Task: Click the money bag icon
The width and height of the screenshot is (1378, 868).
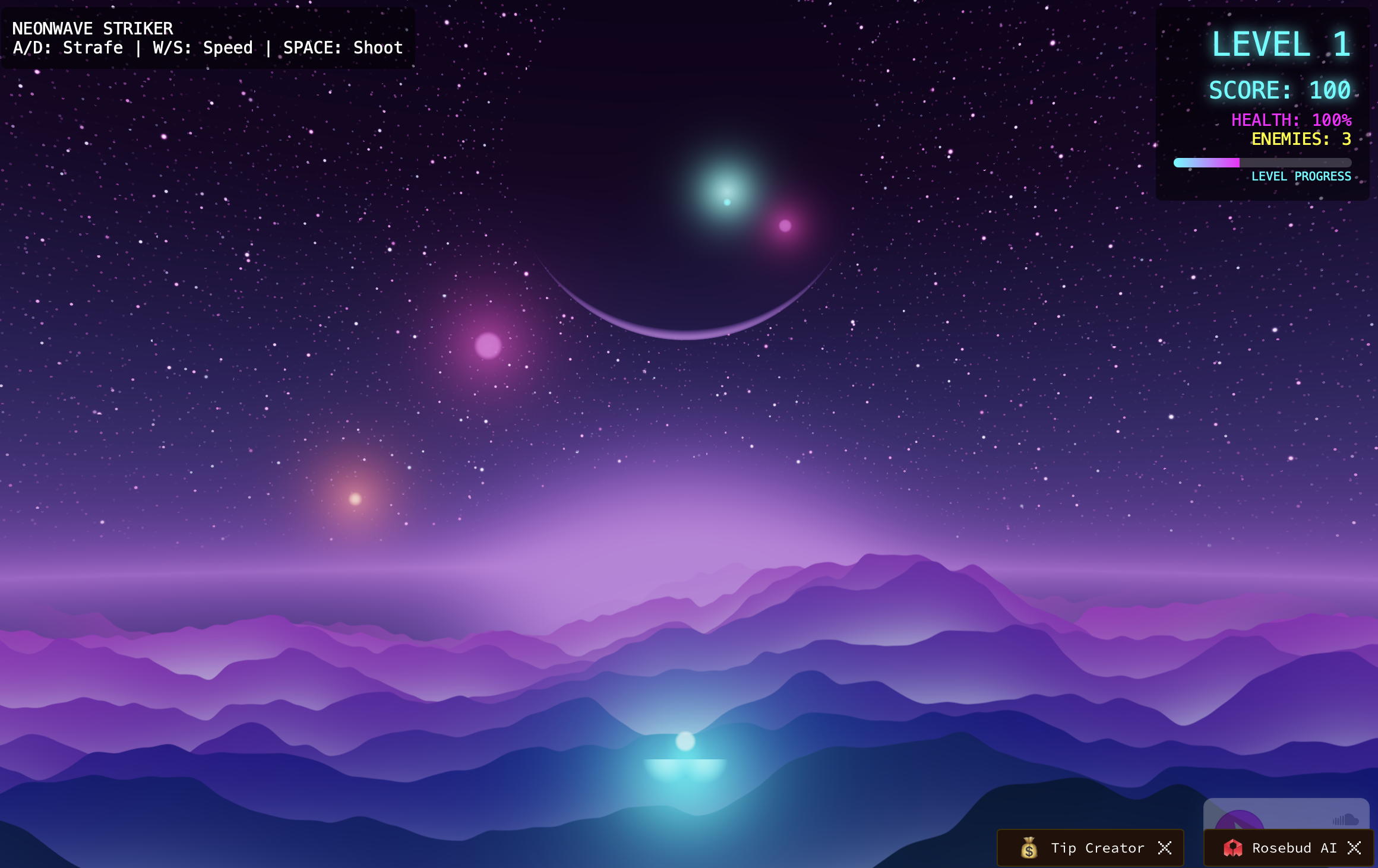Action: [x=1029, y=848]
